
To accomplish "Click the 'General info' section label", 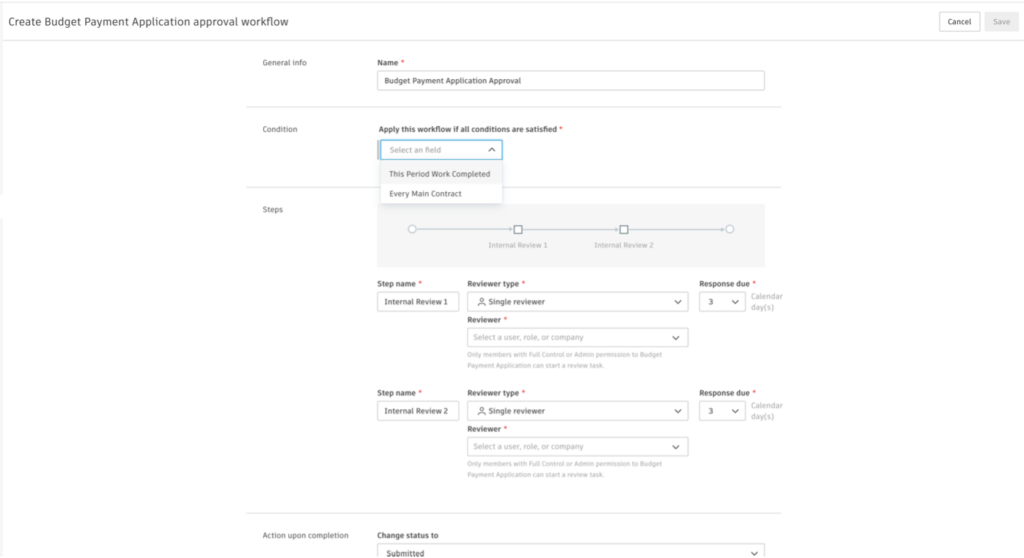I will coord(284,63).
